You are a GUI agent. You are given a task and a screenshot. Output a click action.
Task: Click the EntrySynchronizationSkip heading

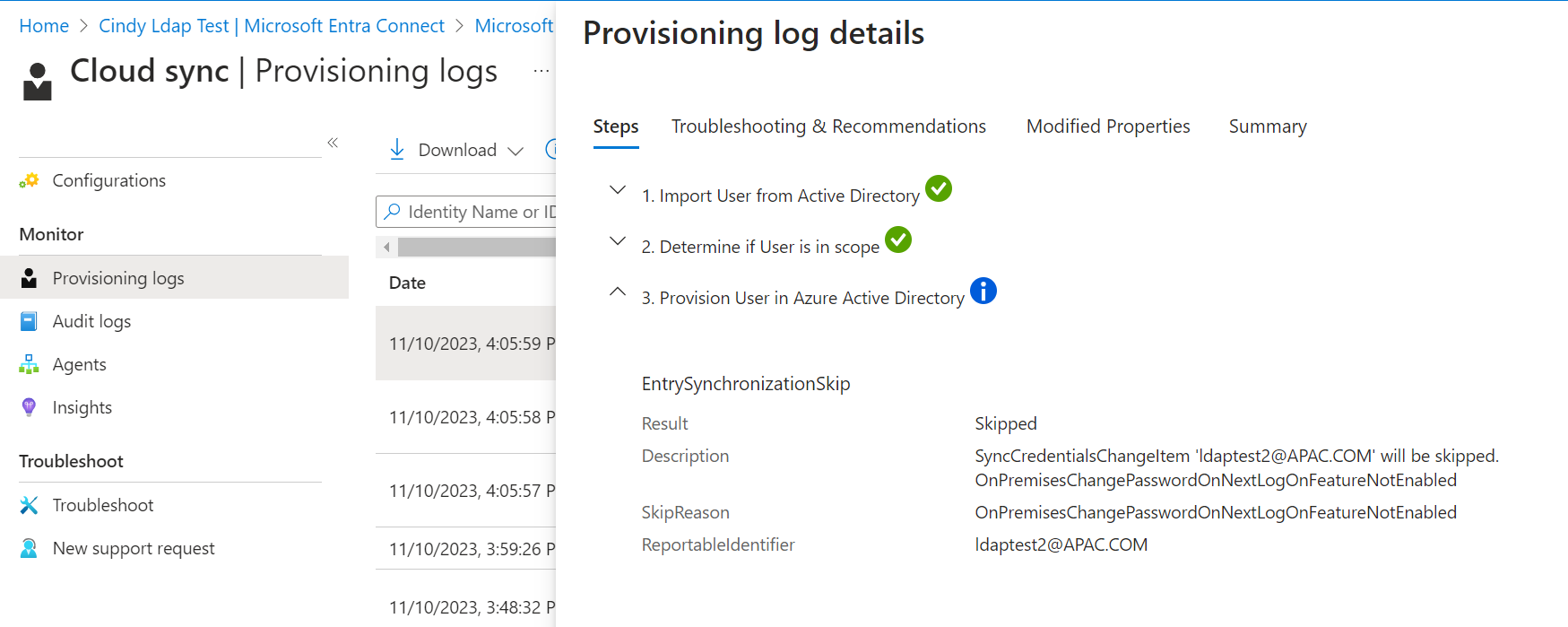click(x=746, y=384)
